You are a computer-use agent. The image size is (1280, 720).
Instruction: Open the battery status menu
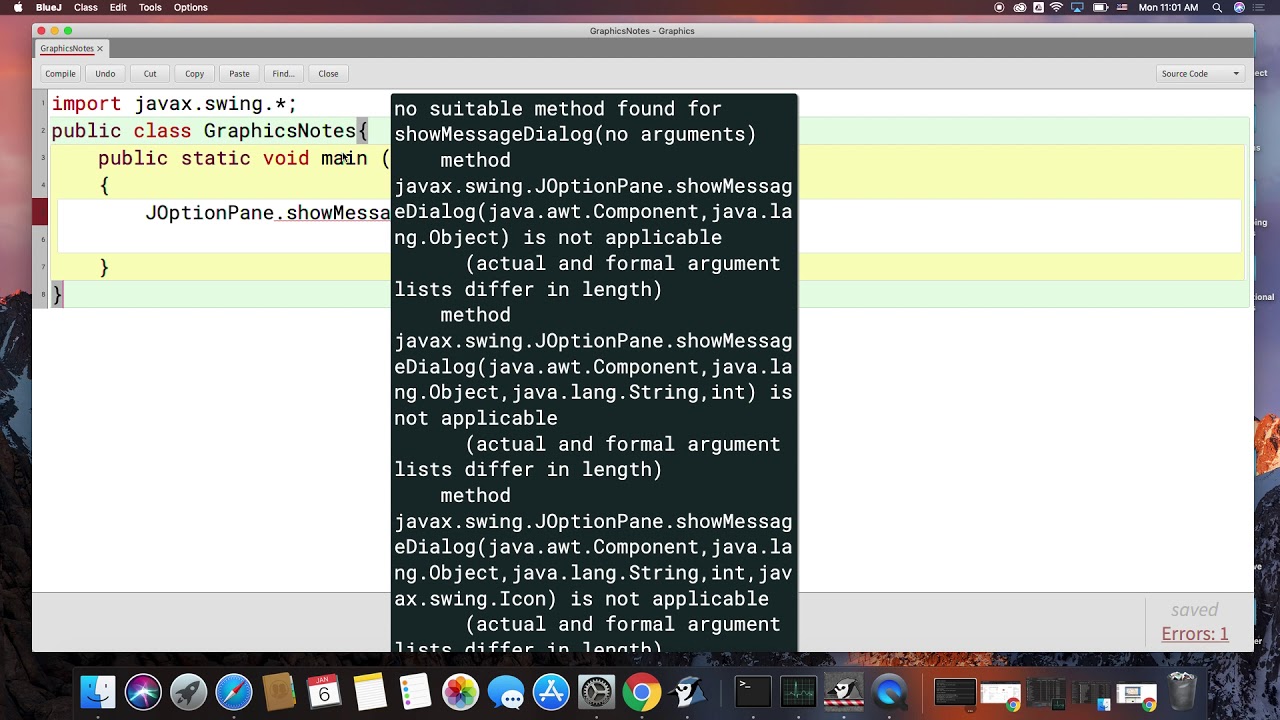(1100, 7)
